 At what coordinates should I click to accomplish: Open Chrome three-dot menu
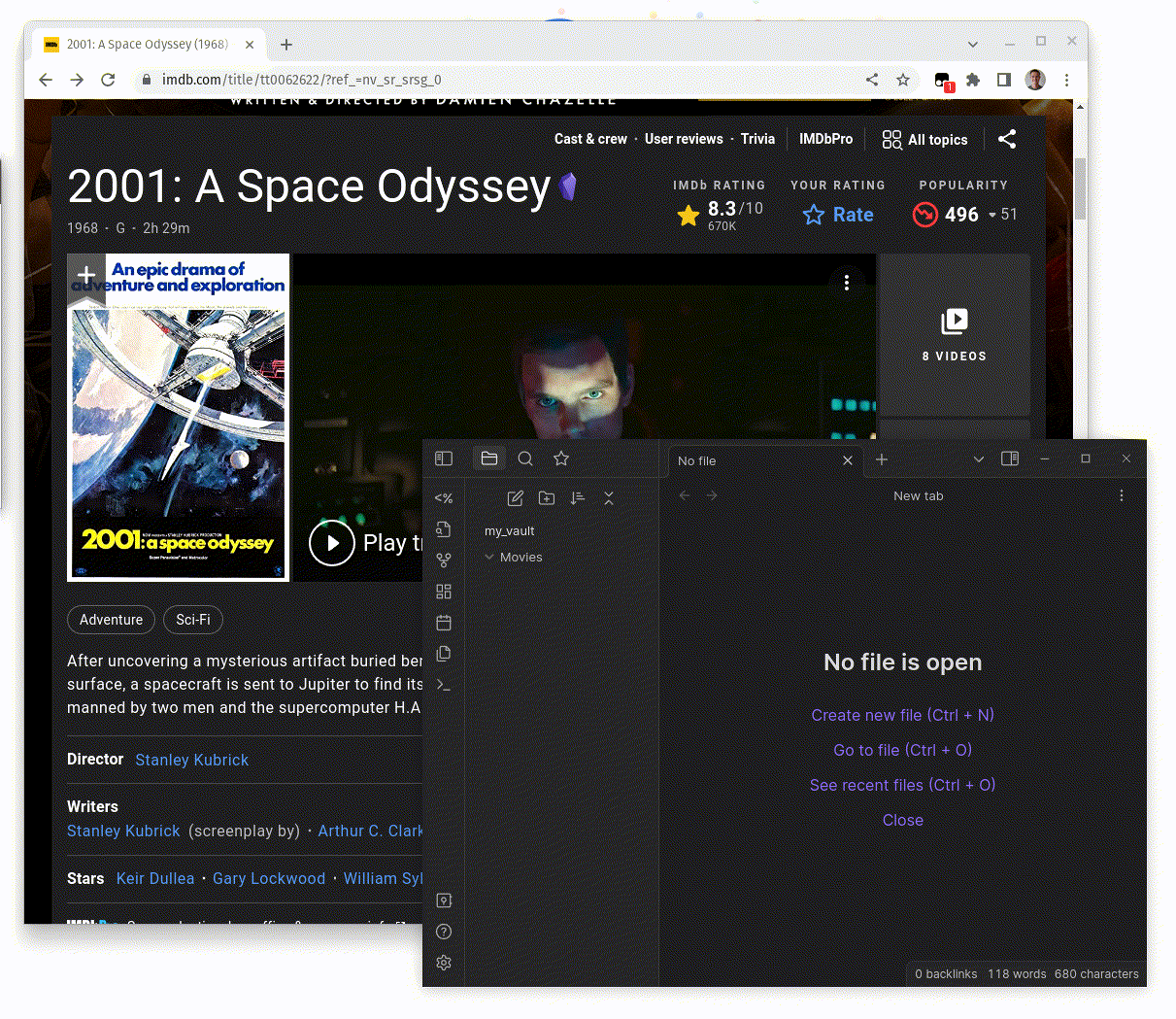1066,80
